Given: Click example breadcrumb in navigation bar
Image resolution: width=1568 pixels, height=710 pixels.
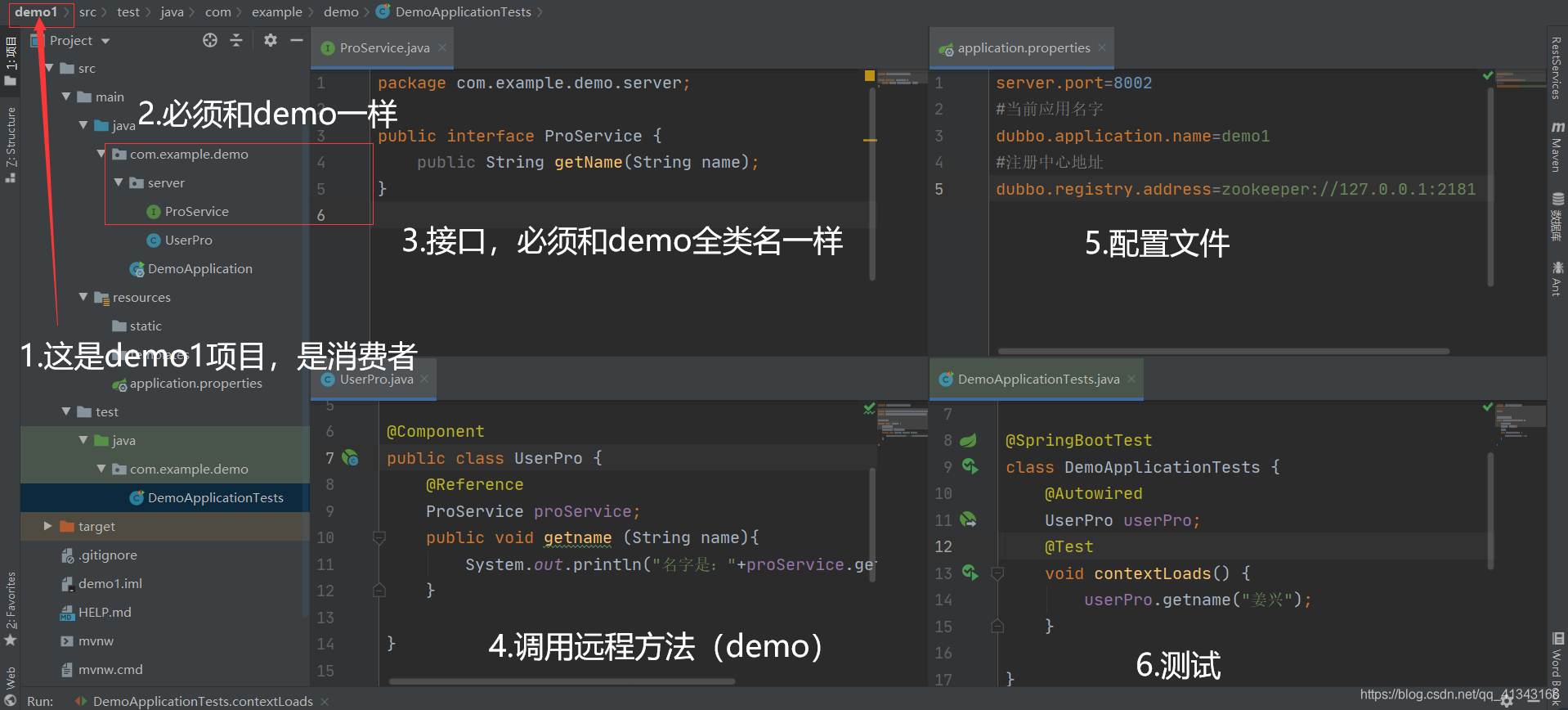Looking at the screenshot, I should [x=277, y=12].
